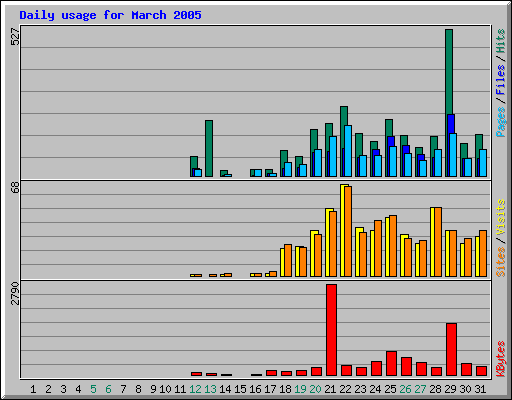Click day 22 label on the x-axis
The height and width of the screenshot is (400, 512).
345,389
